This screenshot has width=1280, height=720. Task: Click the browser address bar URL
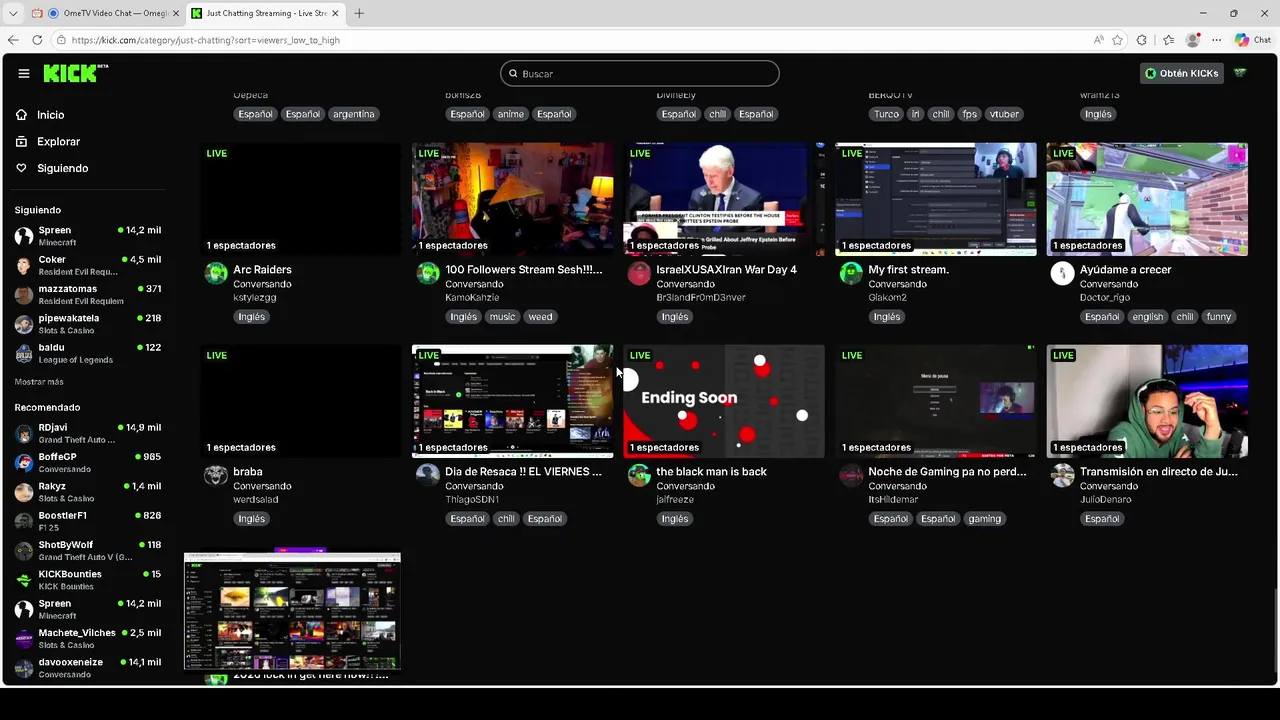tap(205, 40)
